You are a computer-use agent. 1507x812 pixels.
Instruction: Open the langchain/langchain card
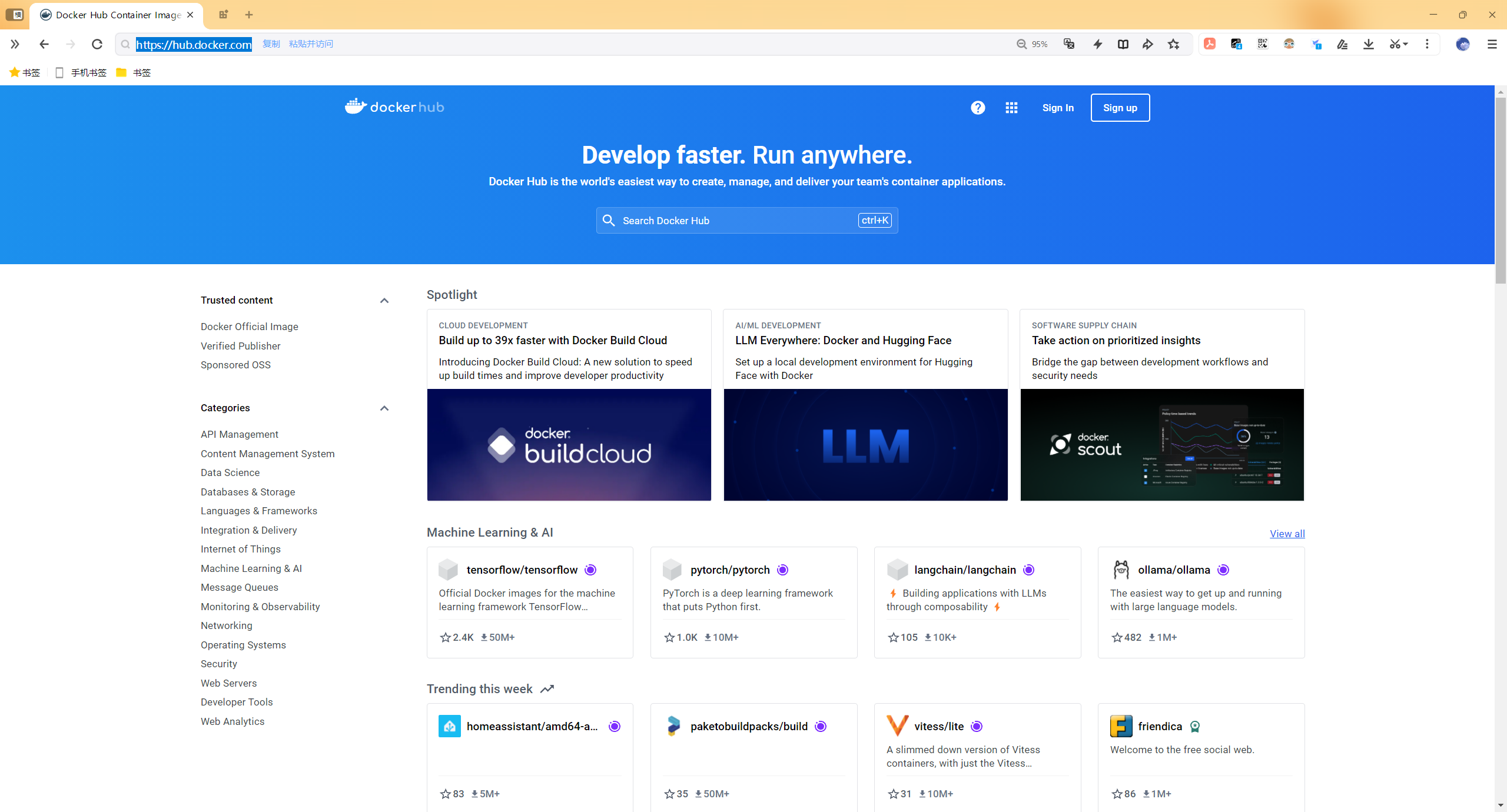click(x=977, y=603)
